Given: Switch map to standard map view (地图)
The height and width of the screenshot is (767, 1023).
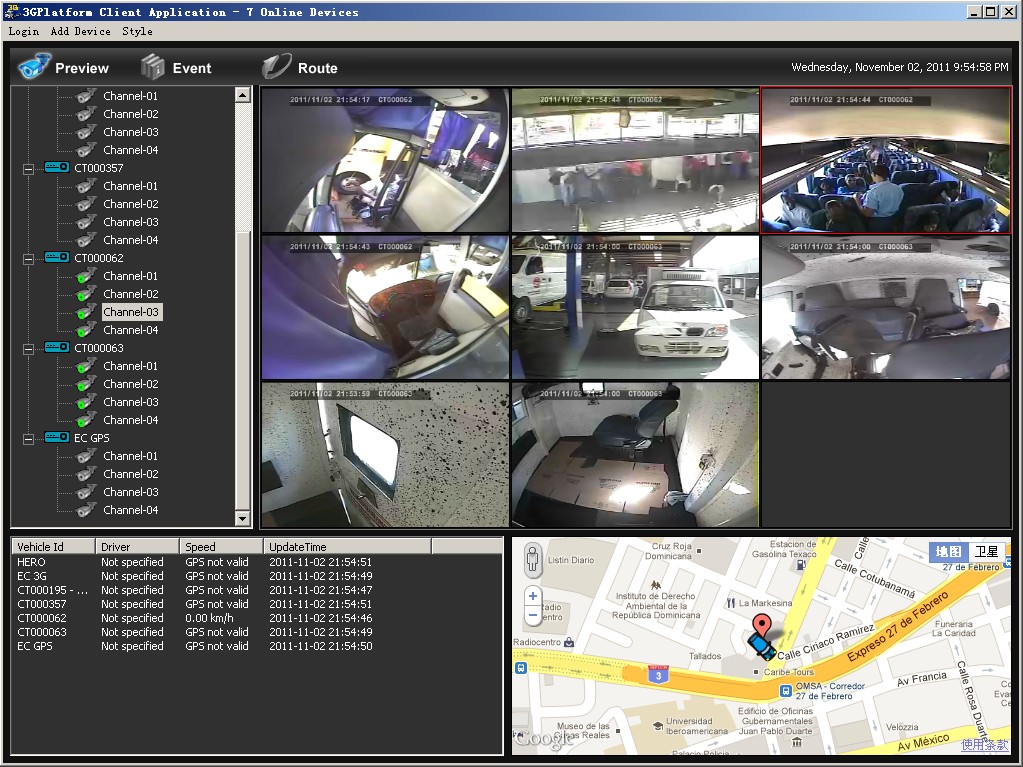Looking at the screenshot, I should (949, 552).
